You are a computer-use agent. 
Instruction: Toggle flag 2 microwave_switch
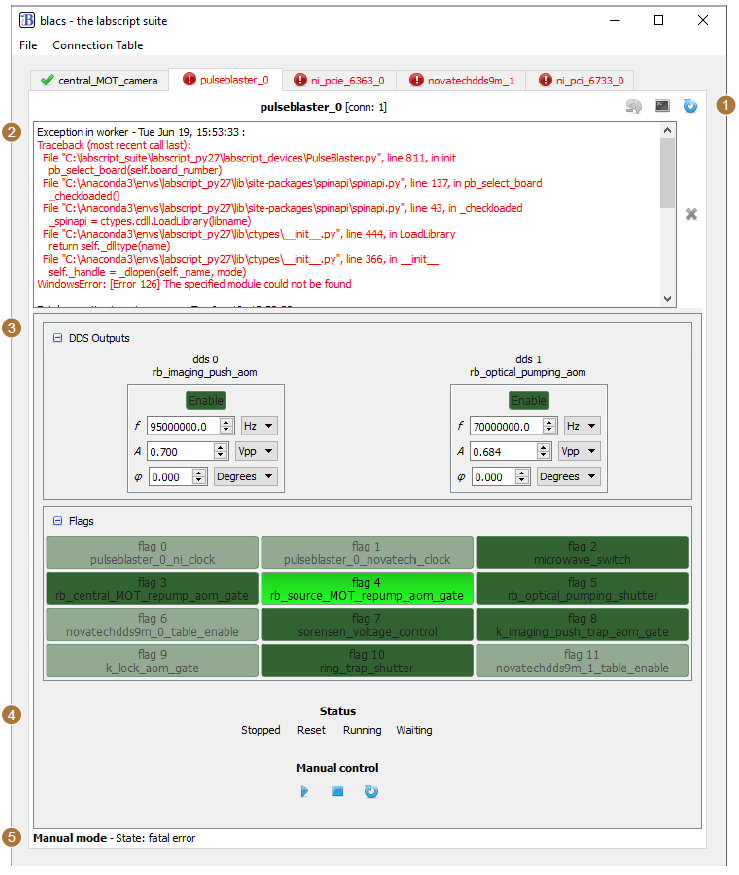pyautogui.click(x=582, y=552)
